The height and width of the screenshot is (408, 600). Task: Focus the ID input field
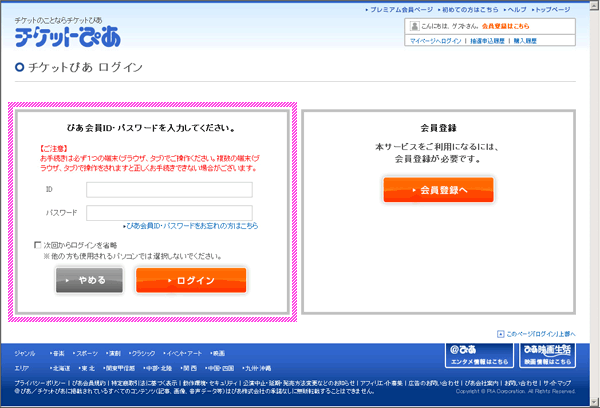pos(169,190)
